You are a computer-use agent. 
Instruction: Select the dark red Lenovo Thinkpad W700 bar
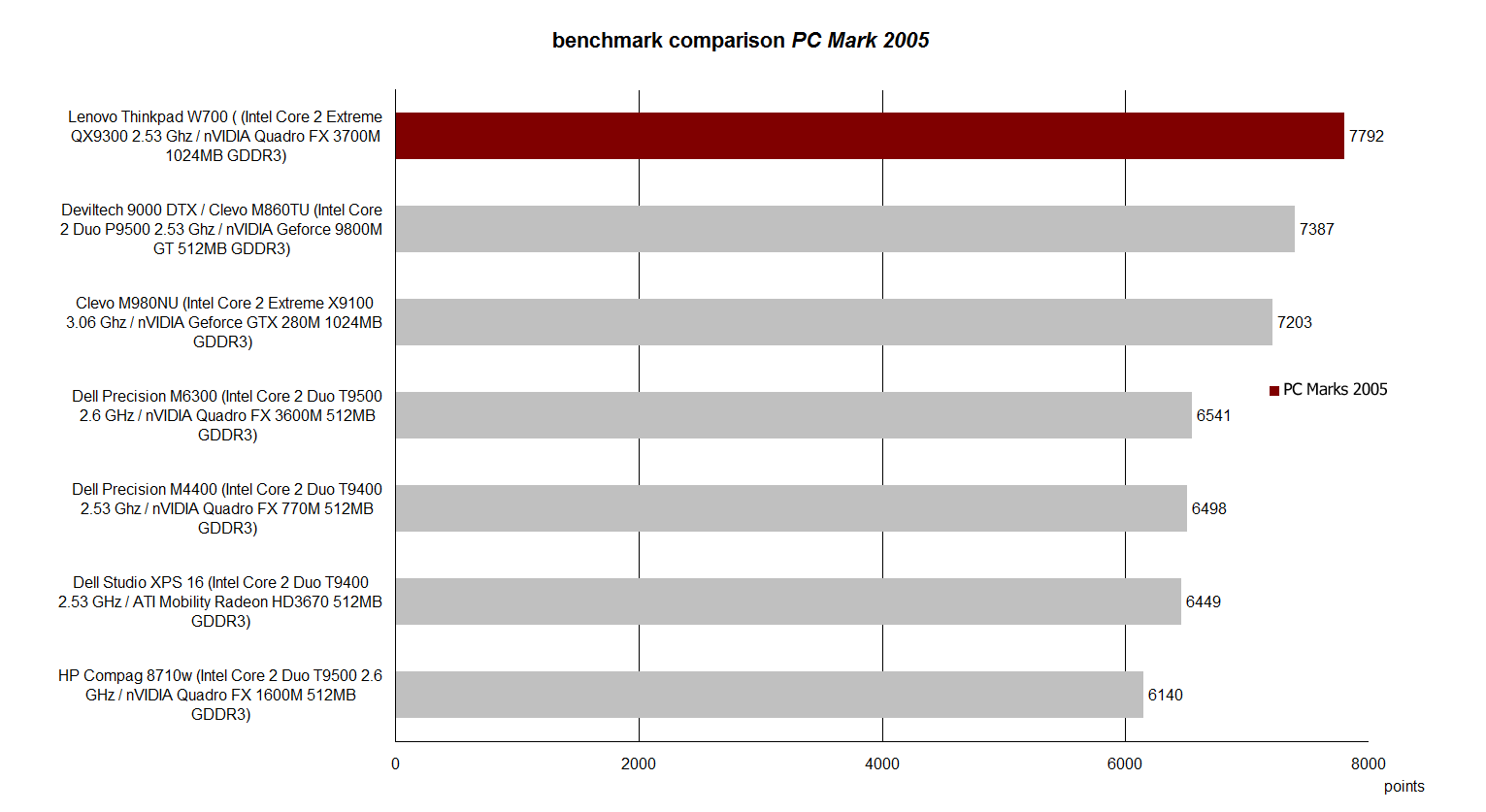(x=870, y=136)
